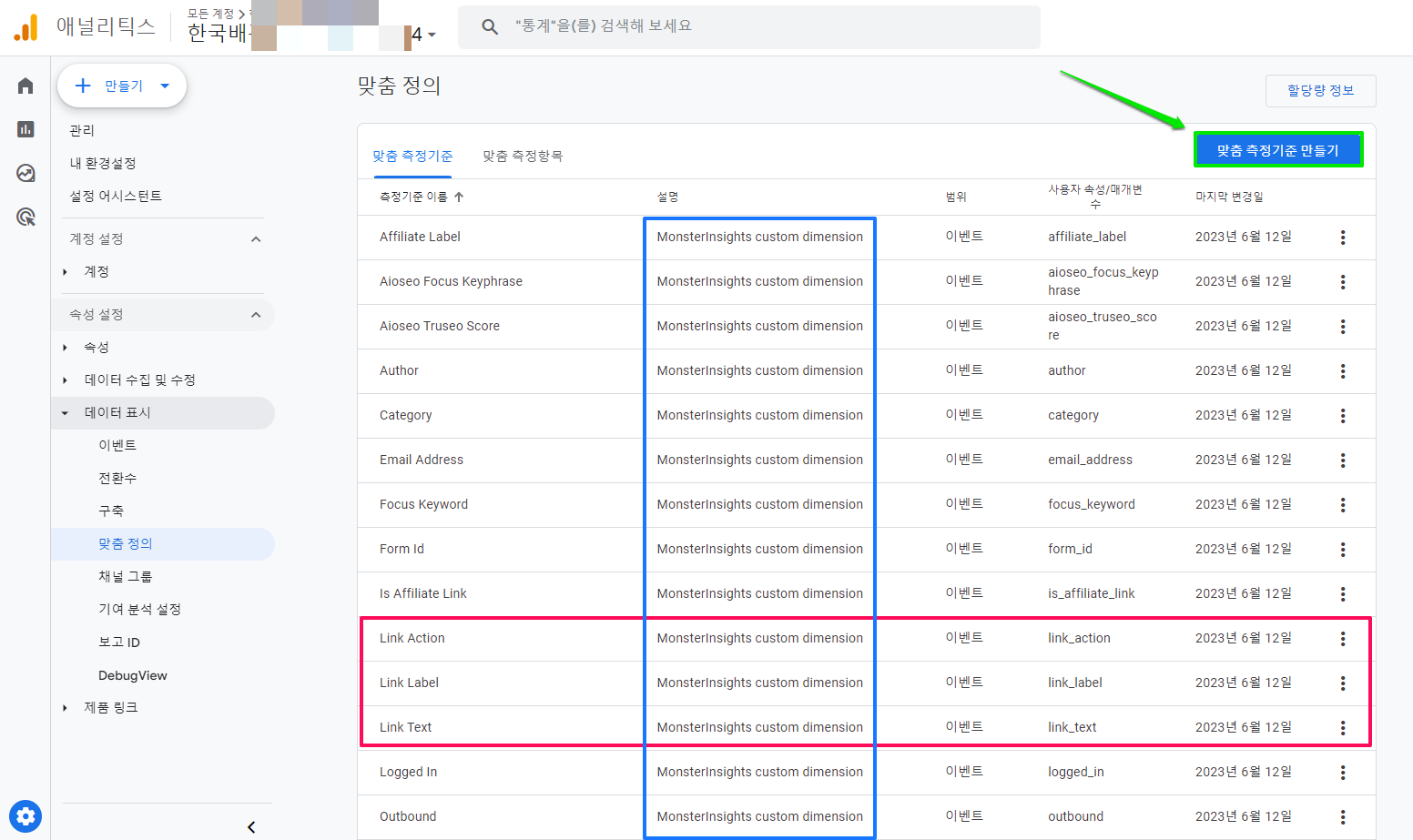The image size is (1413, 840).
Task: Expand 데이터 수집 및 수정
Action: click(65, 380)
